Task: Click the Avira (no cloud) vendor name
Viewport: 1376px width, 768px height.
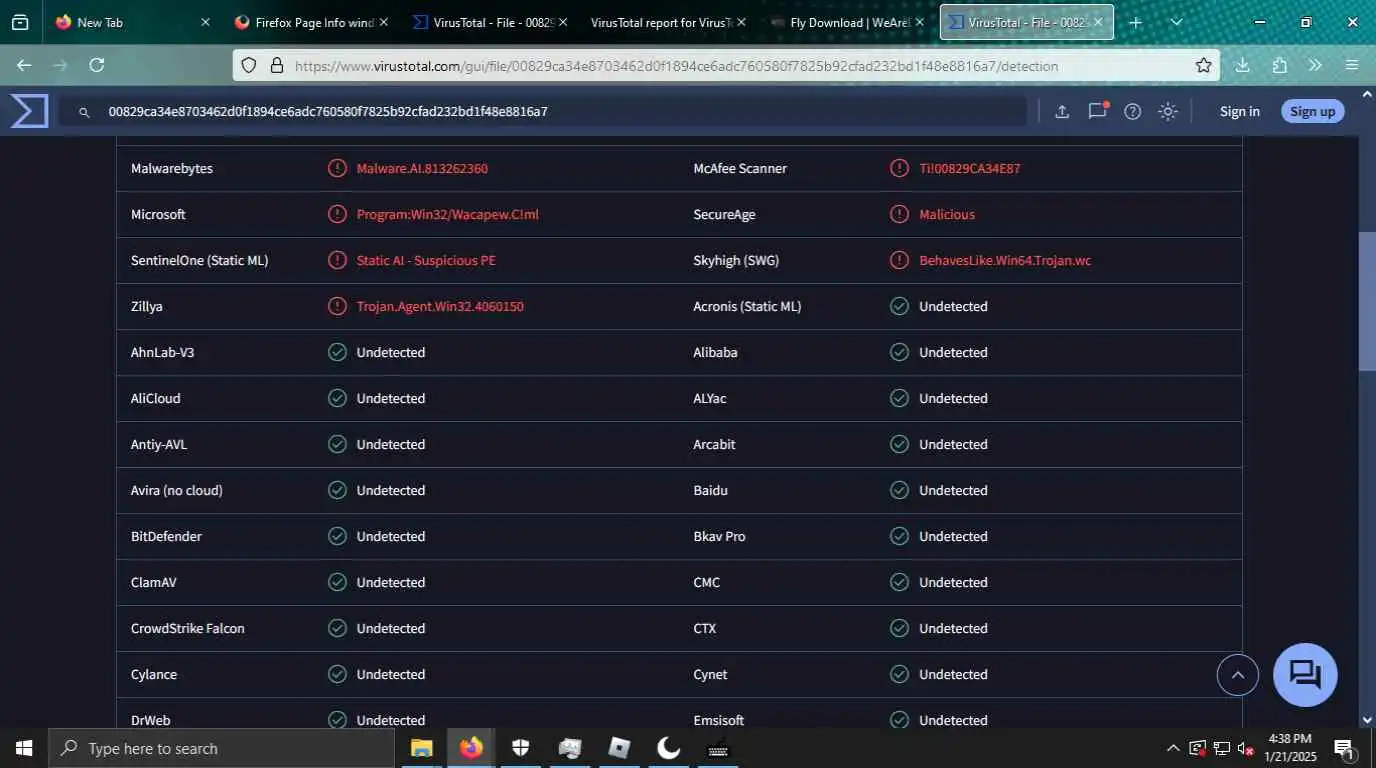Action: click(176, 490)
